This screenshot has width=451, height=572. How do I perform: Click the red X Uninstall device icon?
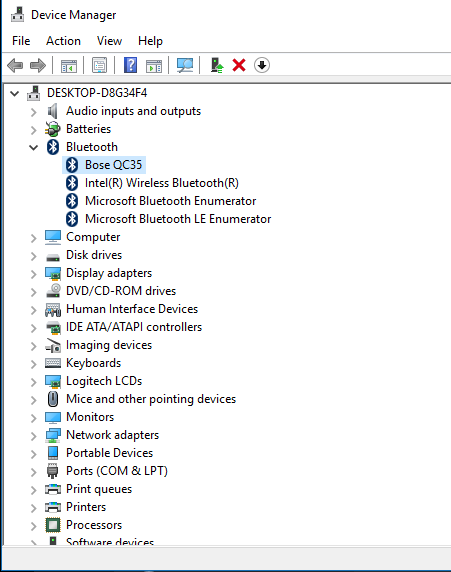(x=239, y=66)
